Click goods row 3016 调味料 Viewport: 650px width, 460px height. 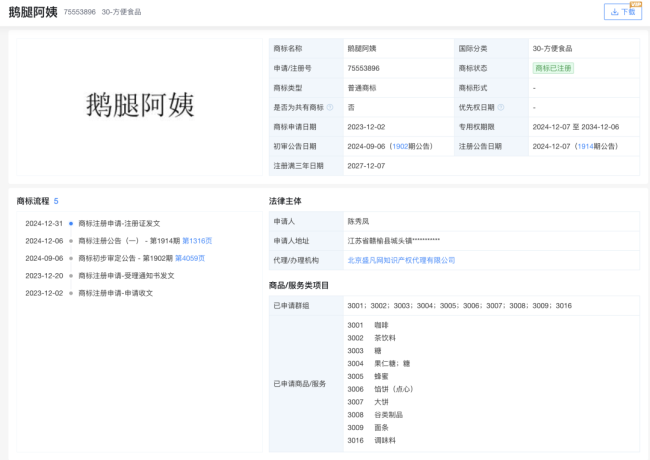coord(371,441)
